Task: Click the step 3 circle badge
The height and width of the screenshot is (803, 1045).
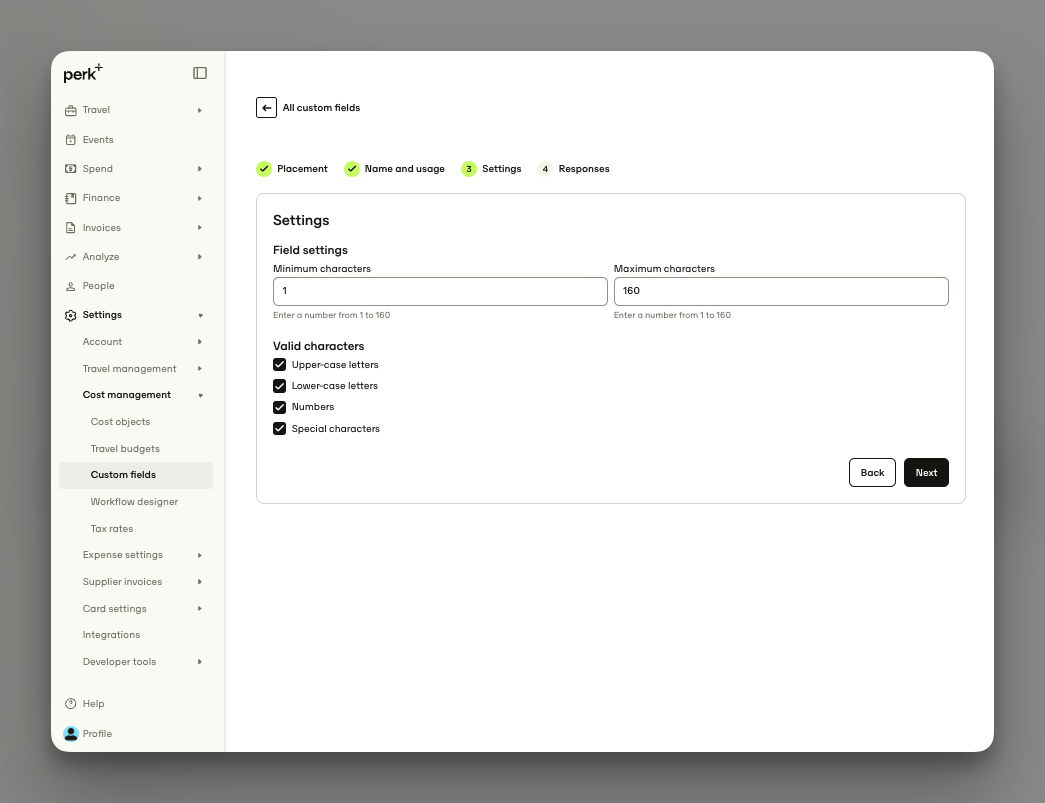Action: coord(469,169)
